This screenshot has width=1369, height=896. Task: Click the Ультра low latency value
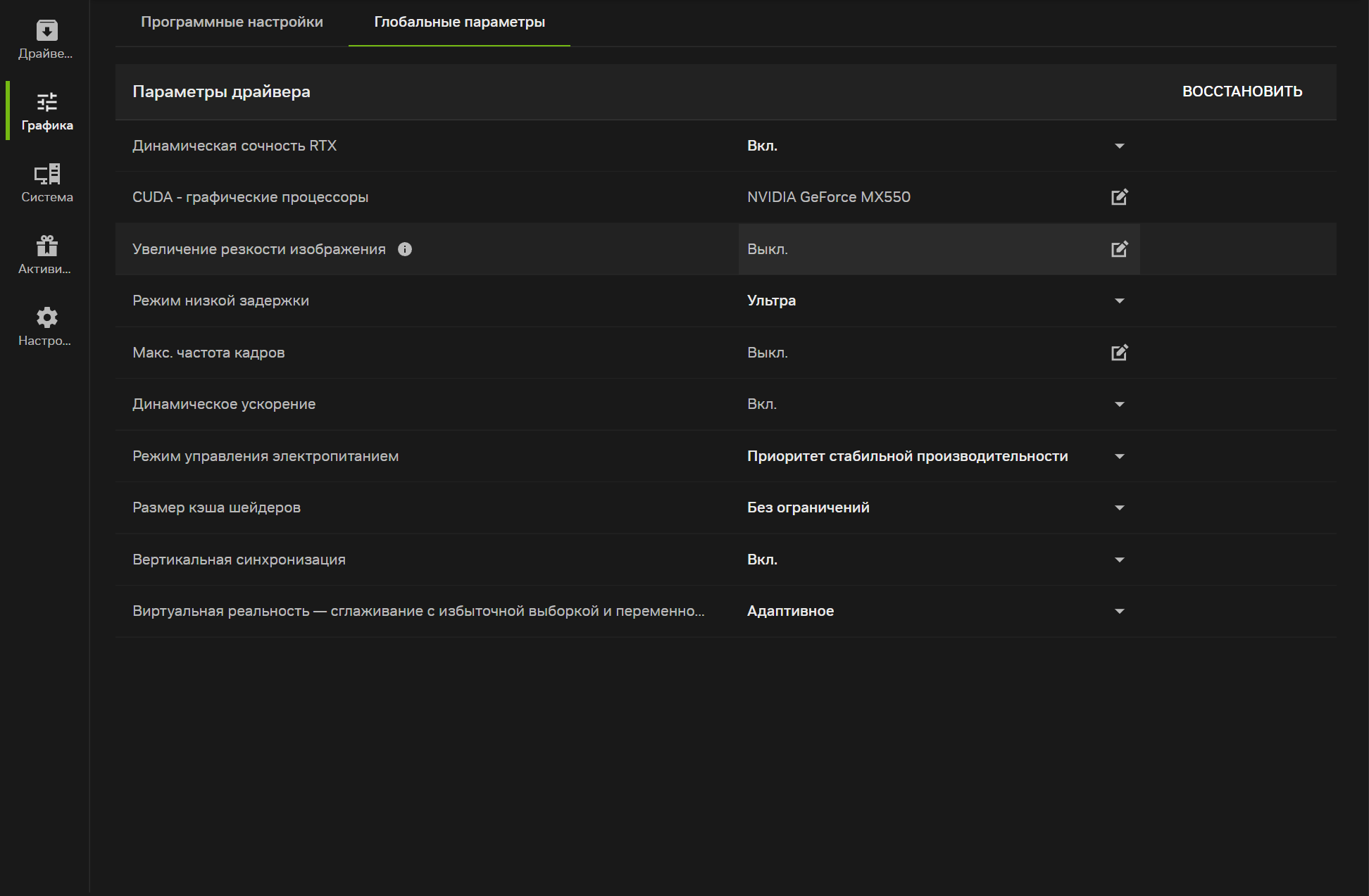[771, 301]
